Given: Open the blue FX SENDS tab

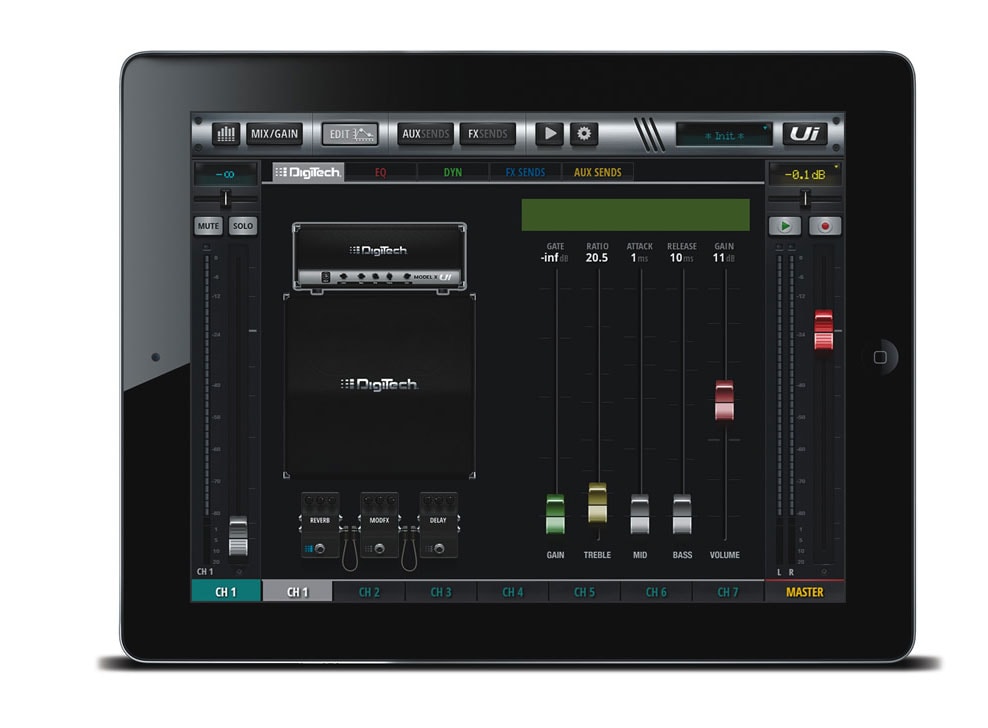Looking at the screenshot, I should tap(525, 172).
